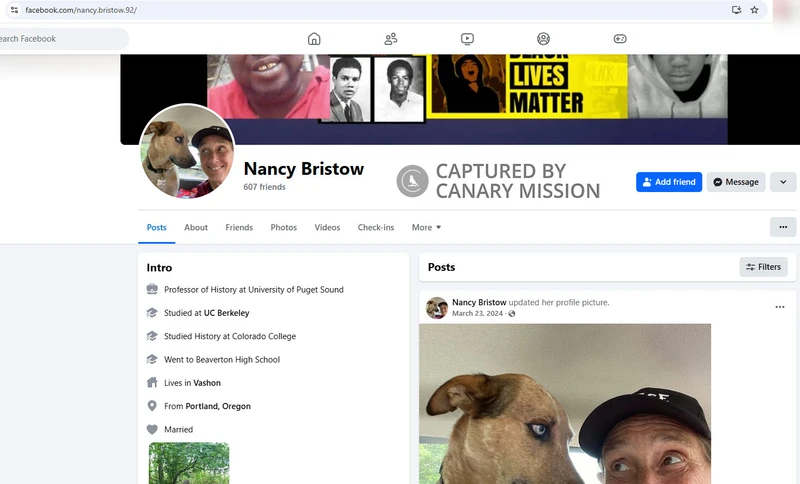Screen dimensions: 800x484
Task: Click 'Professor of History at University of Puget Sound'
Action: pos(254,290)
